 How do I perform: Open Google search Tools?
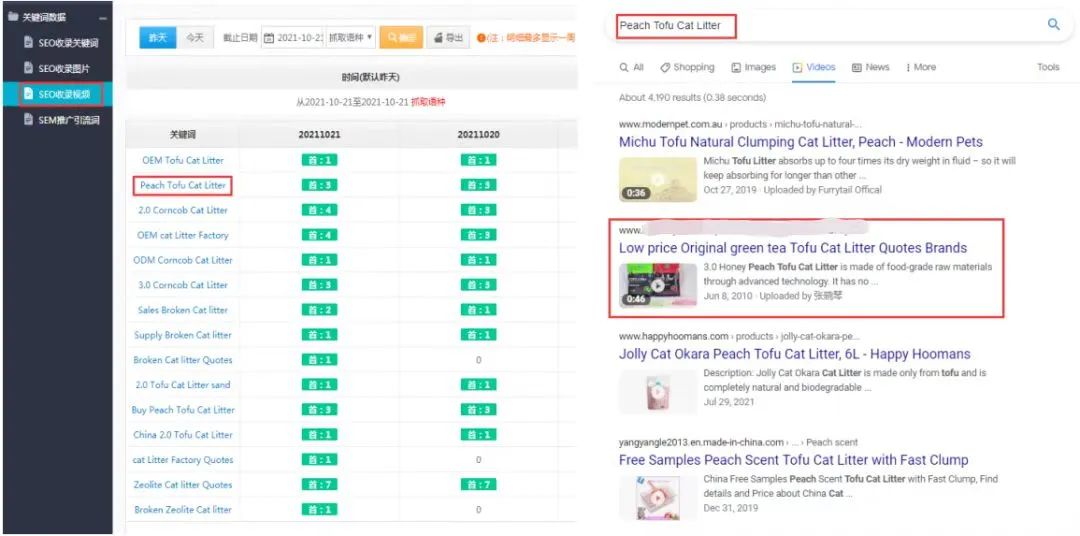click(1047, 67)
